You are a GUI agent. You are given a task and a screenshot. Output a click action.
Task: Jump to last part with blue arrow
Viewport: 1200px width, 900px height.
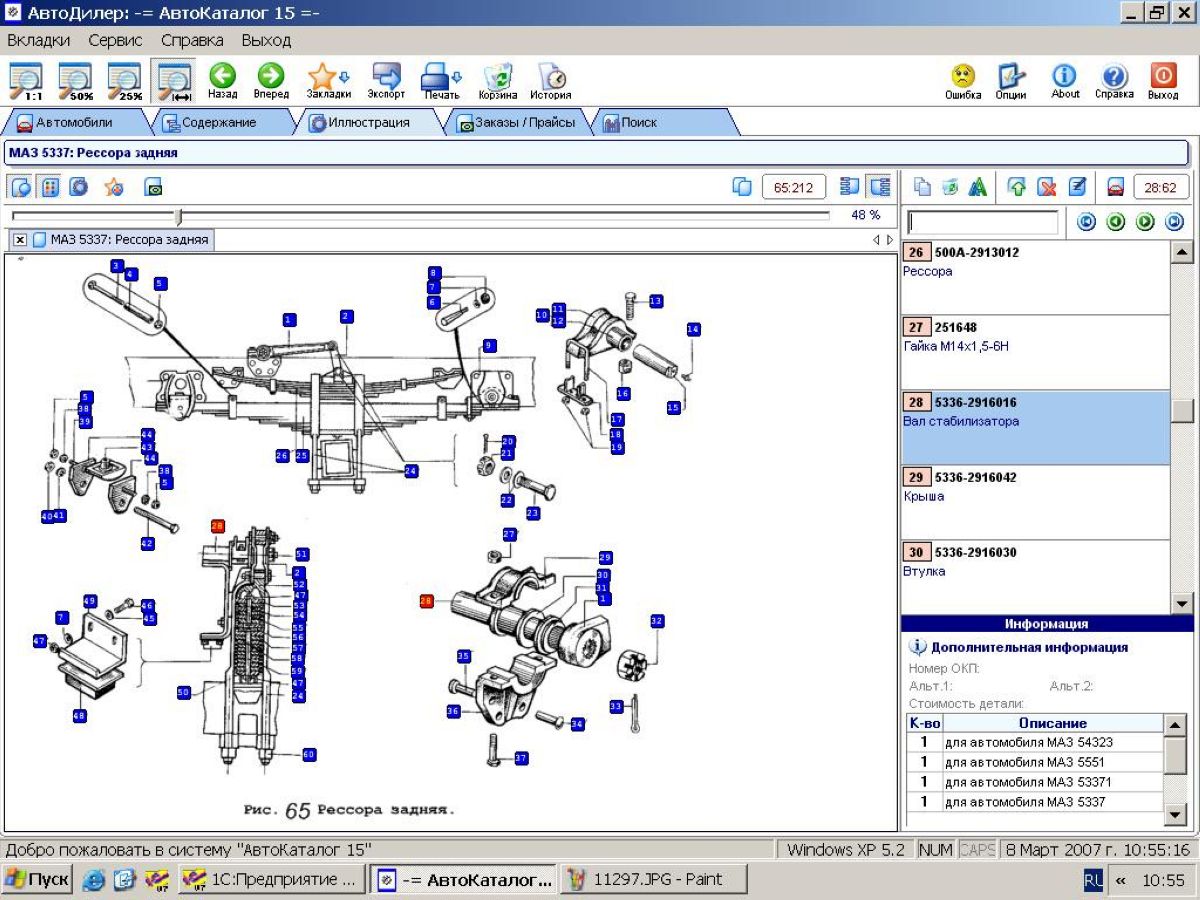(1175, 222)
